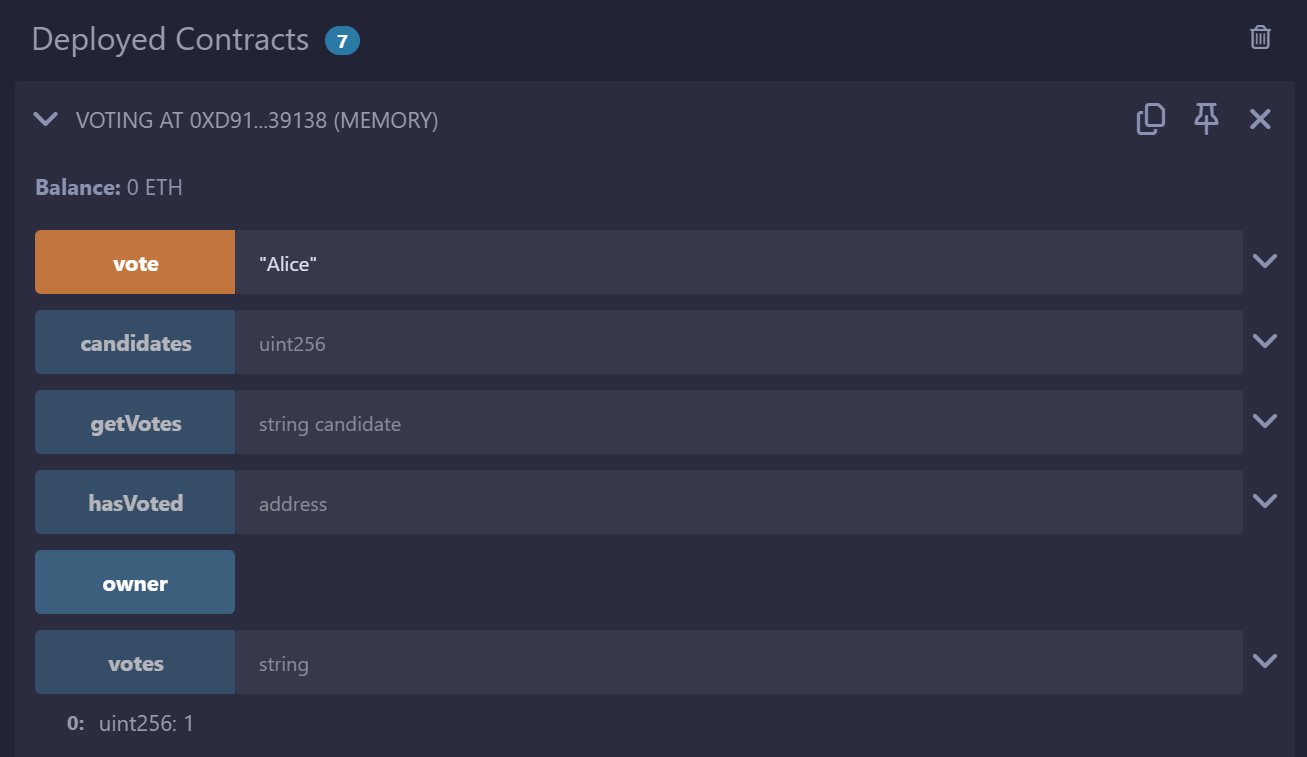The width and height of the screenshot is (1307, 757).
Task: Expand the getVotes function parameters
Action: 1265,422
